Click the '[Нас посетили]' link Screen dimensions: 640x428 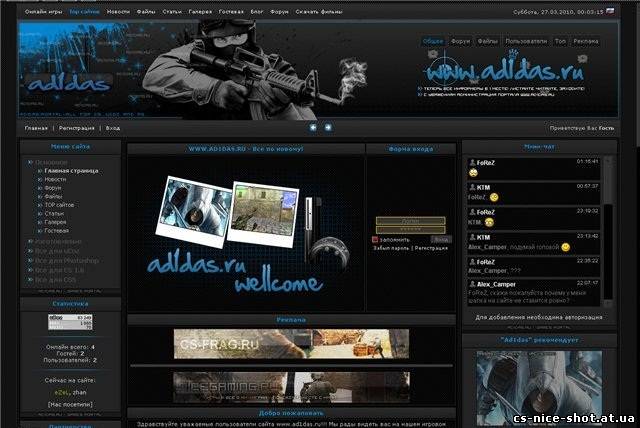pyautogui.click(x=70, y=404)
